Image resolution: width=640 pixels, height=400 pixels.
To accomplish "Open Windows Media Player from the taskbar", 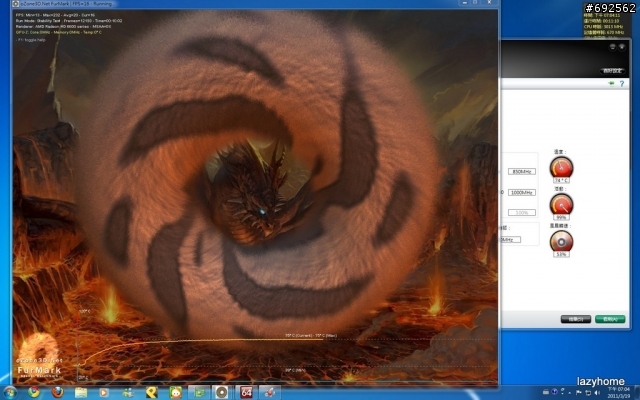I will (x=104, y=393).
